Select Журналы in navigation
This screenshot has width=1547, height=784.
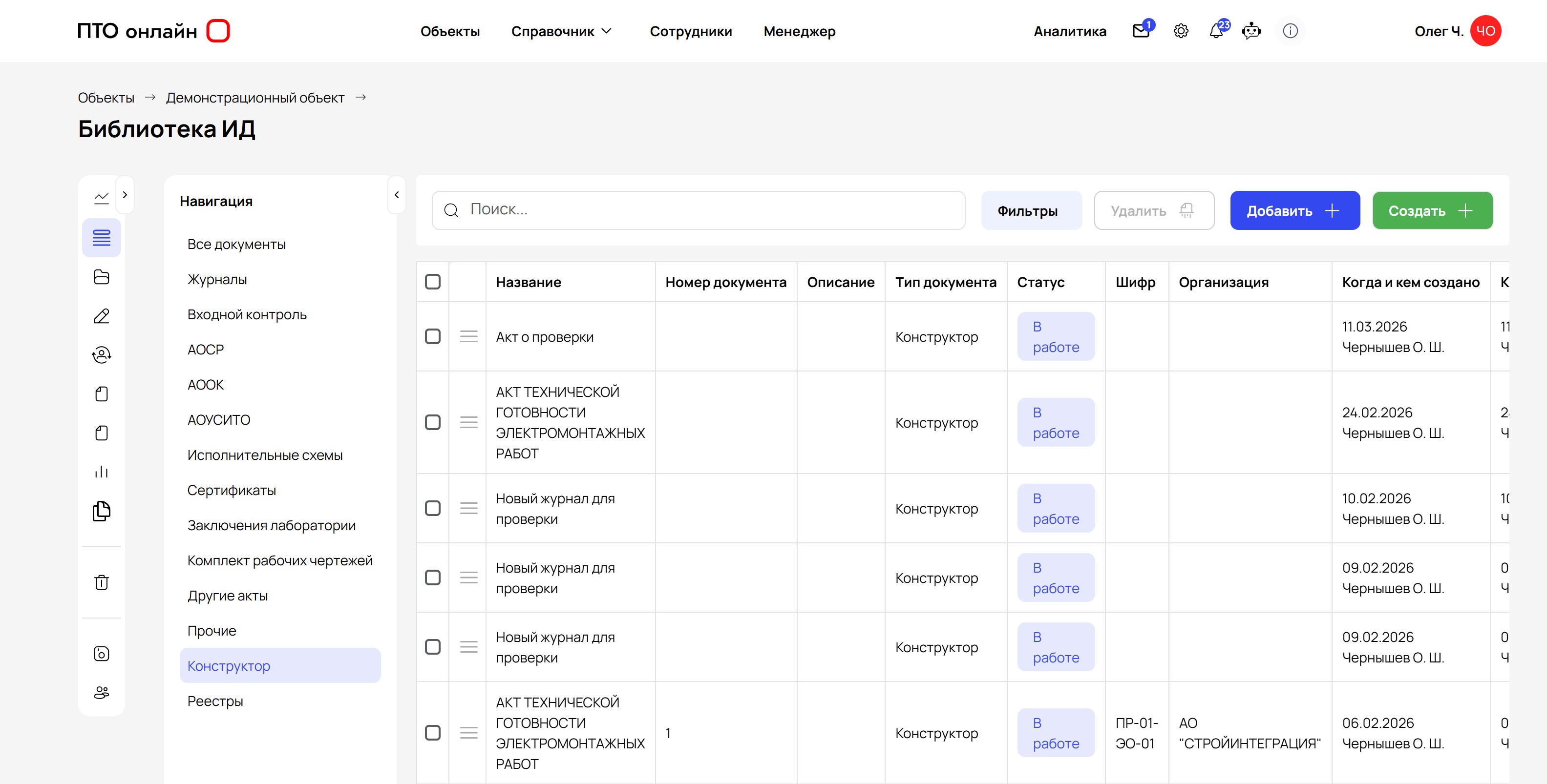pyautogui.click(x=280, y=279)
